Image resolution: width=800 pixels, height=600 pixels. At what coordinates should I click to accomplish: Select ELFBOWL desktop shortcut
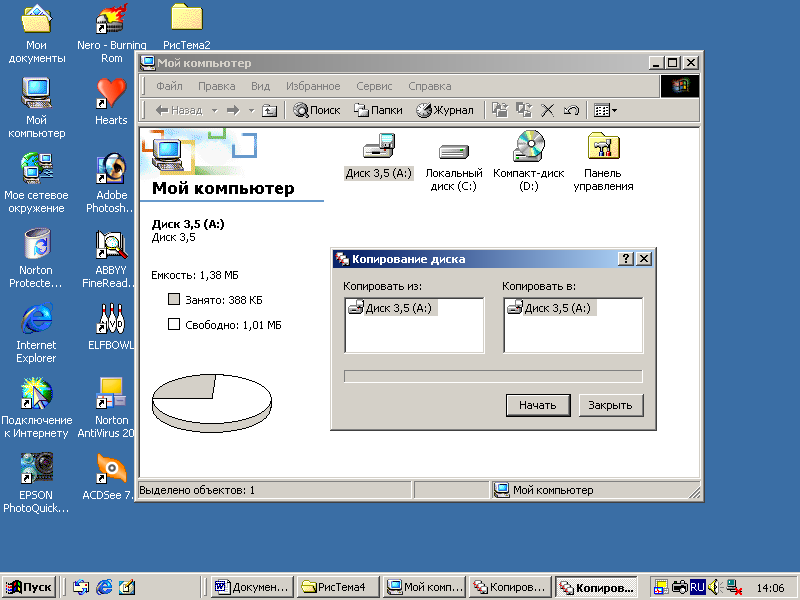(111, 327)
